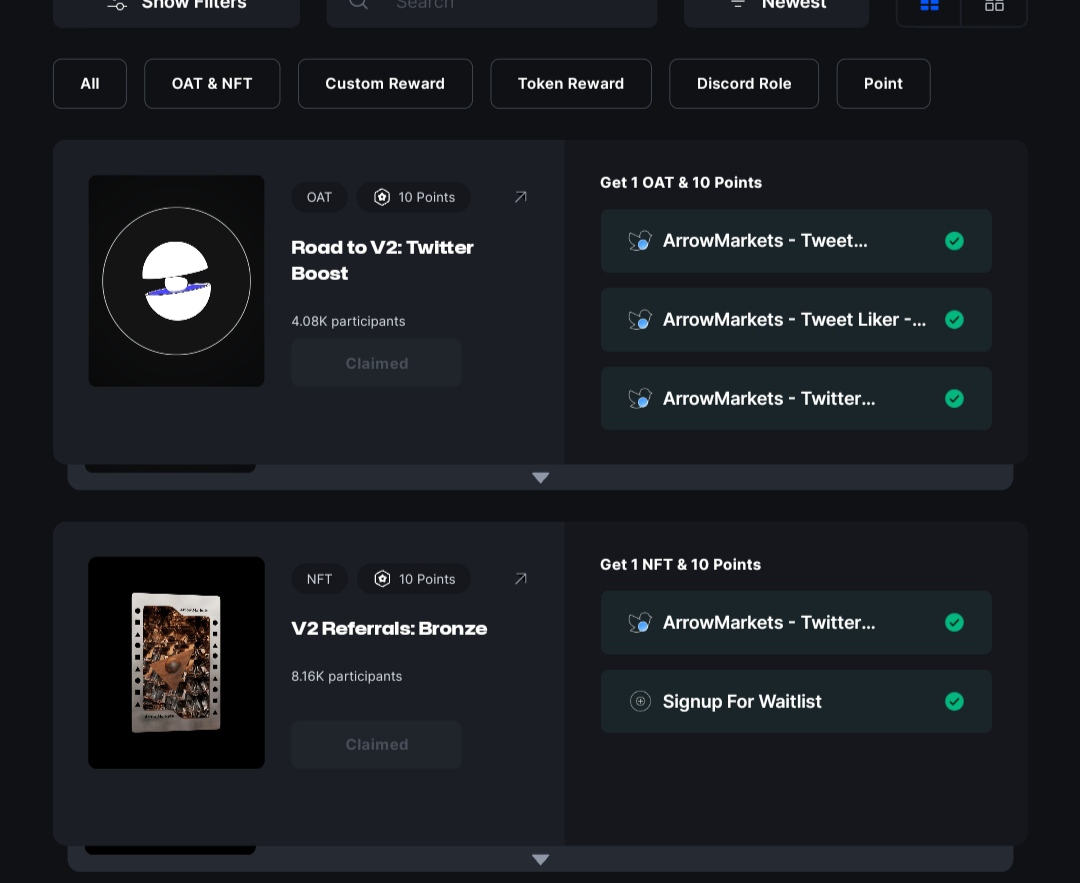Select the Token Reward filter tab

[x=570, y=84]
